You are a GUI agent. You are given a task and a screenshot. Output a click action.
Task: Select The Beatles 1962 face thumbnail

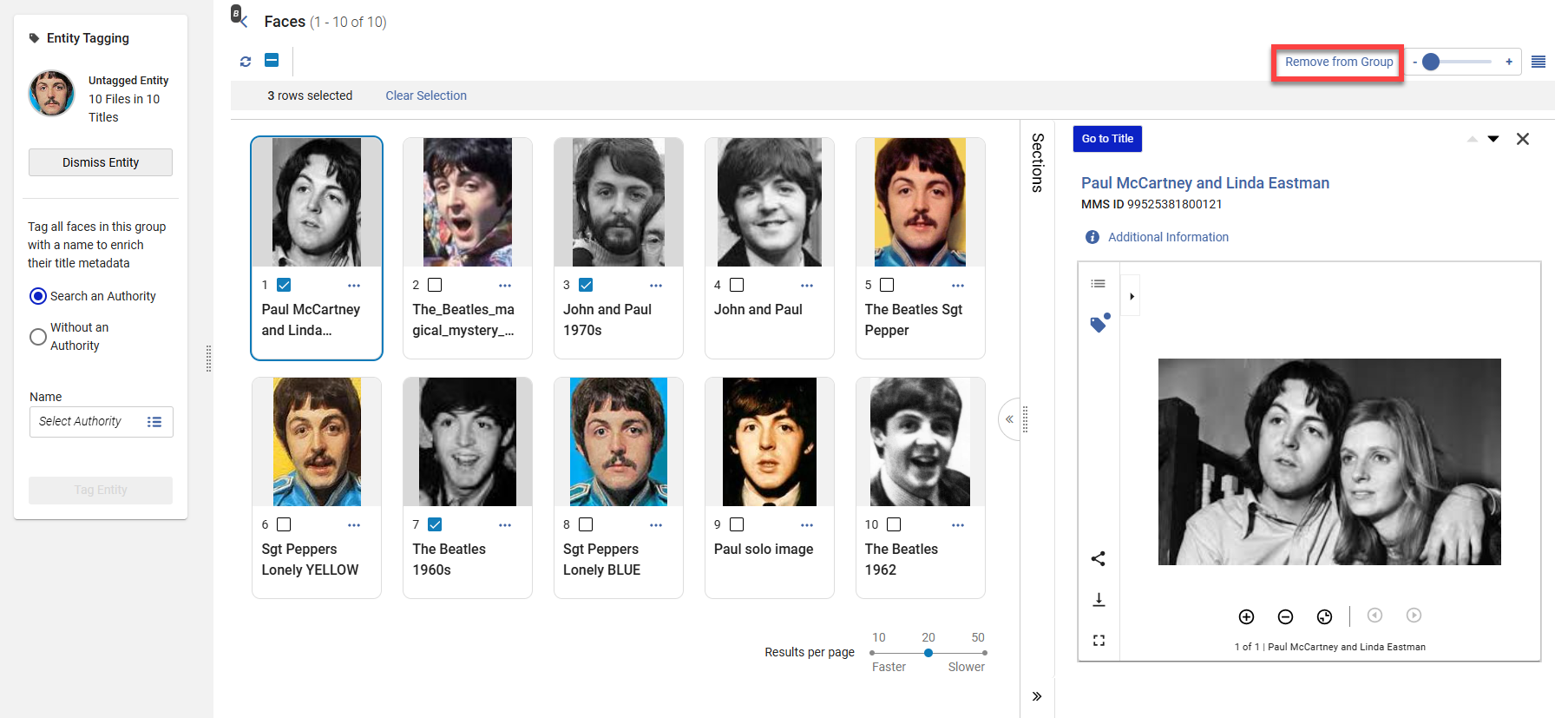(x=920, y=442)
